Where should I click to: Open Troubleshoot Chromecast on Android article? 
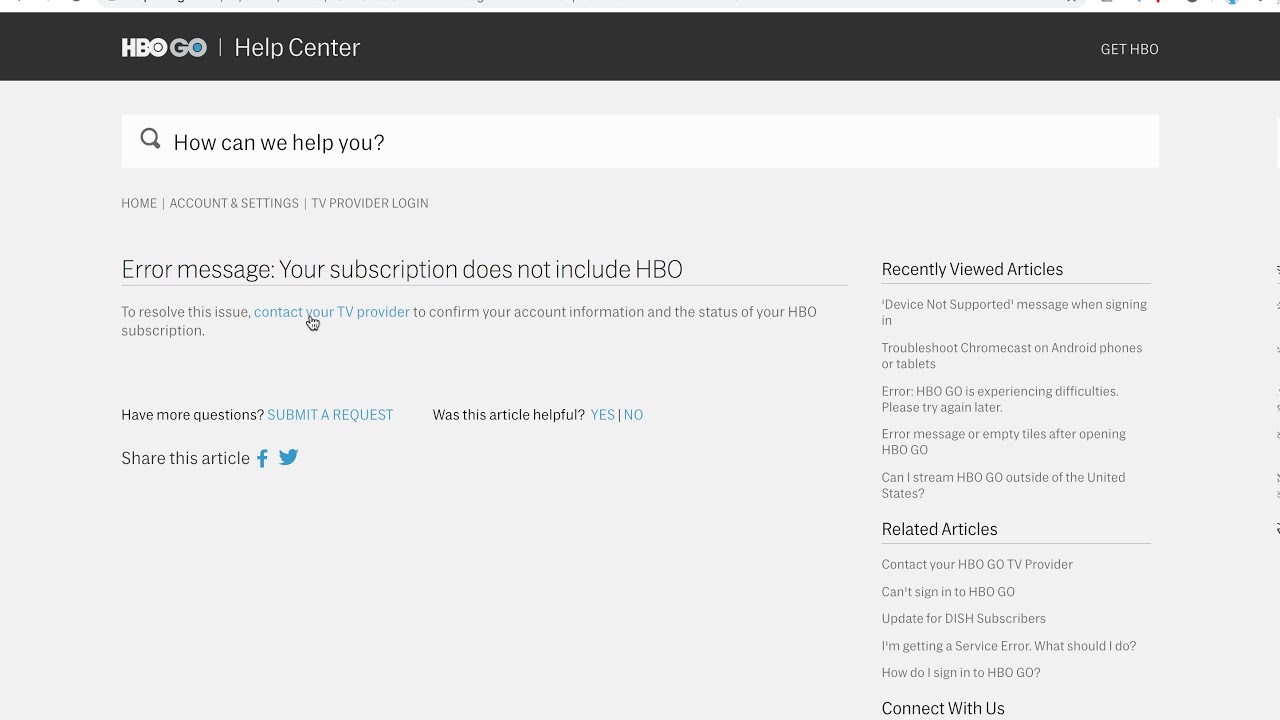click(x=1011, y=356)
